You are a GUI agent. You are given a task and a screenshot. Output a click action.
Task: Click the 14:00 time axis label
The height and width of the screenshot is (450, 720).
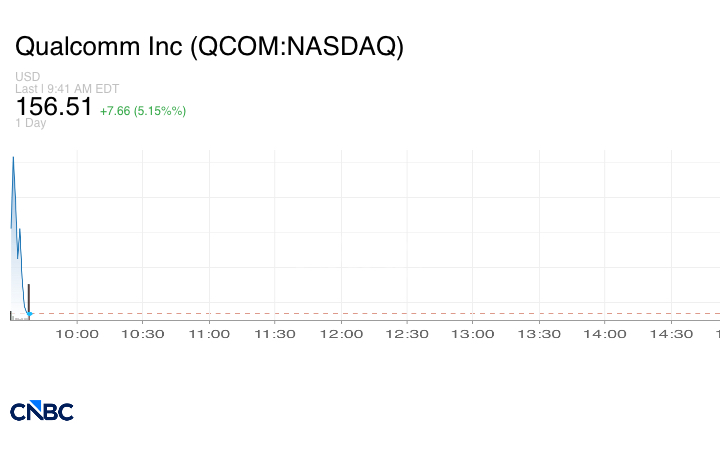pyautogui.click(x=605, y=334)
